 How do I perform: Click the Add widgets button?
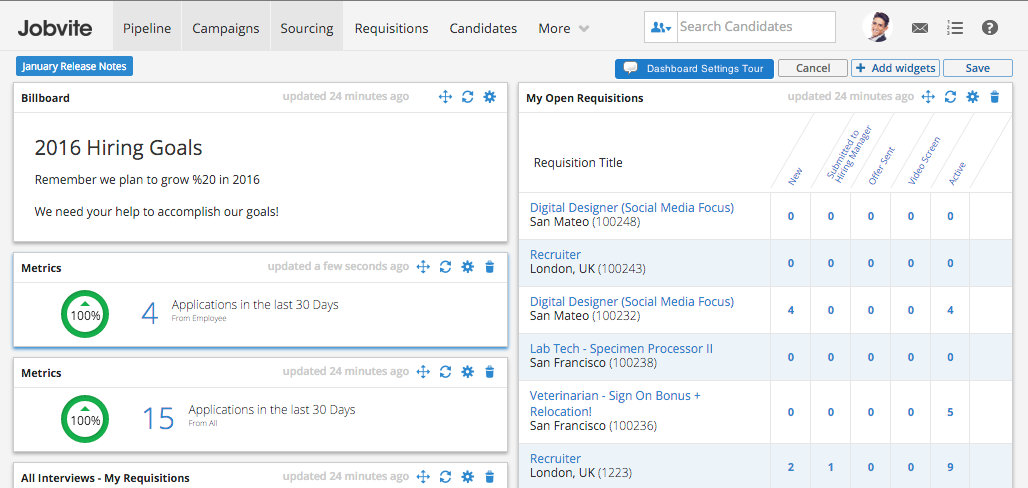click(895, 68)
